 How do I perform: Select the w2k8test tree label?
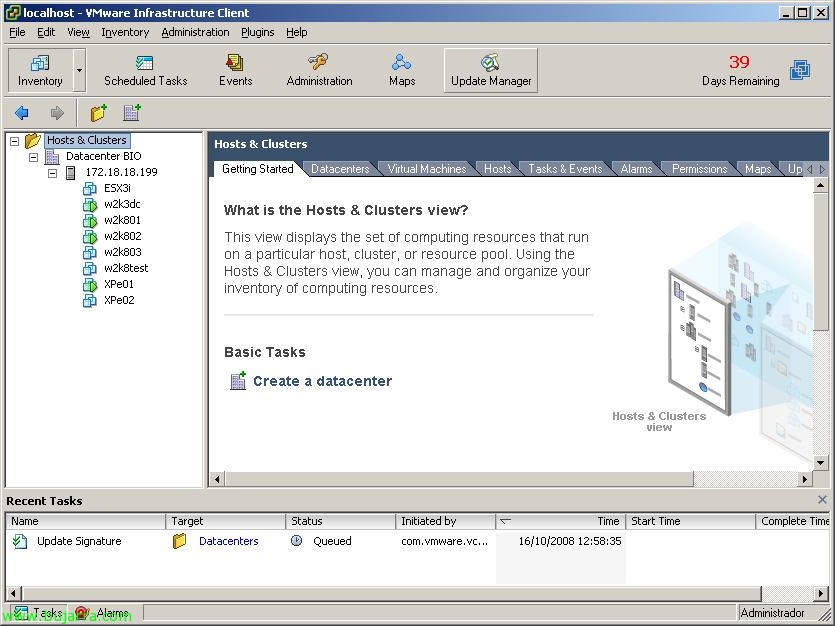tap(126, 268)
